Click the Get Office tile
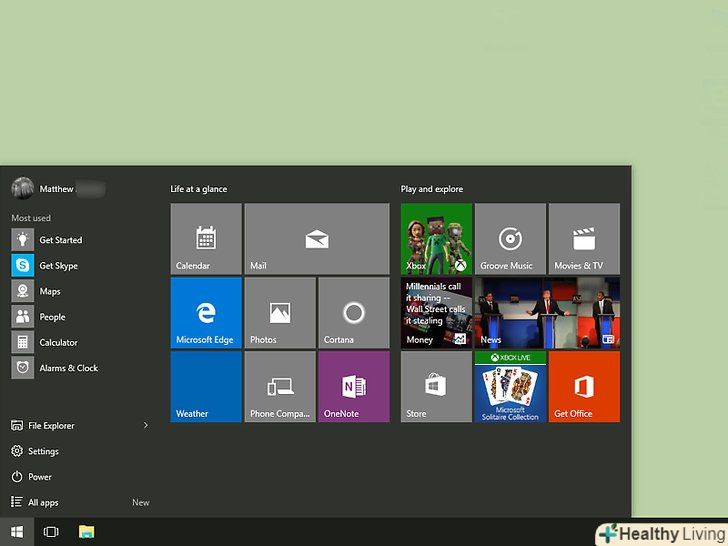The height and width of the screenshot is (546, 728). (x=584, y=386)
